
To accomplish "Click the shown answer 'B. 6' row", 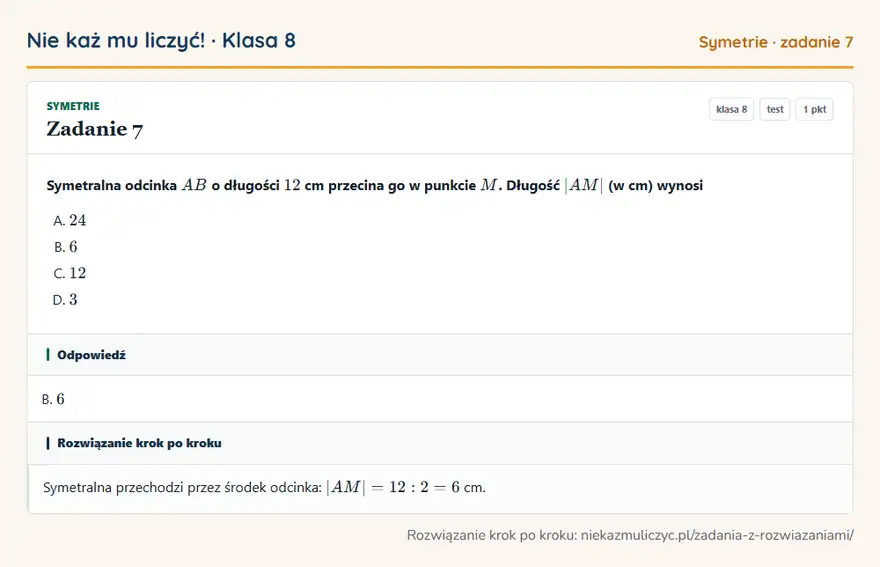I will click(440, 399).
